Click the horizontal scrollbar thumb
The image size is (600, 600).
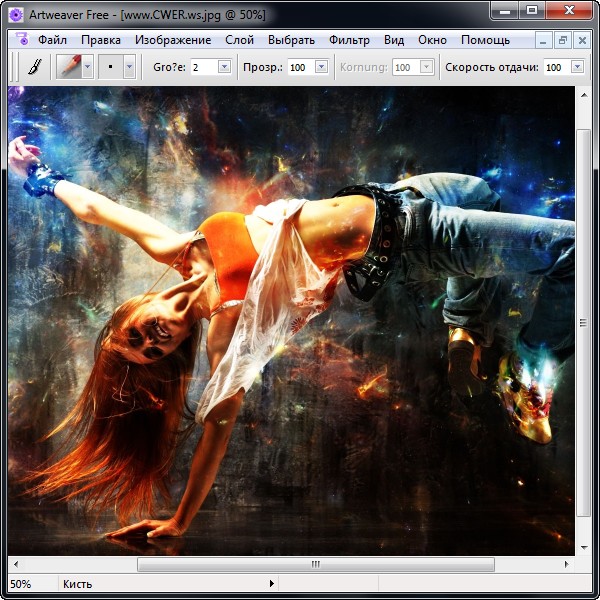pos(316,564)
